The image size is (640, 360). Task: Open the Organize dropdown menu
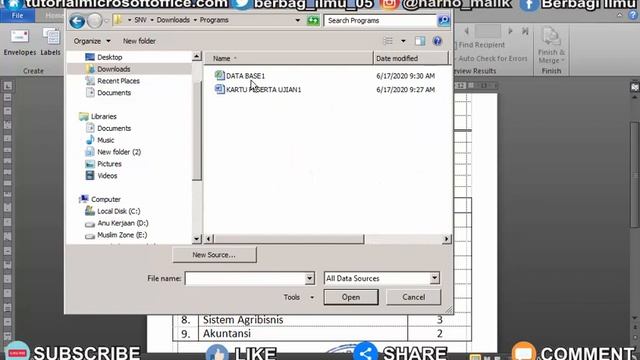pos(92,41)
